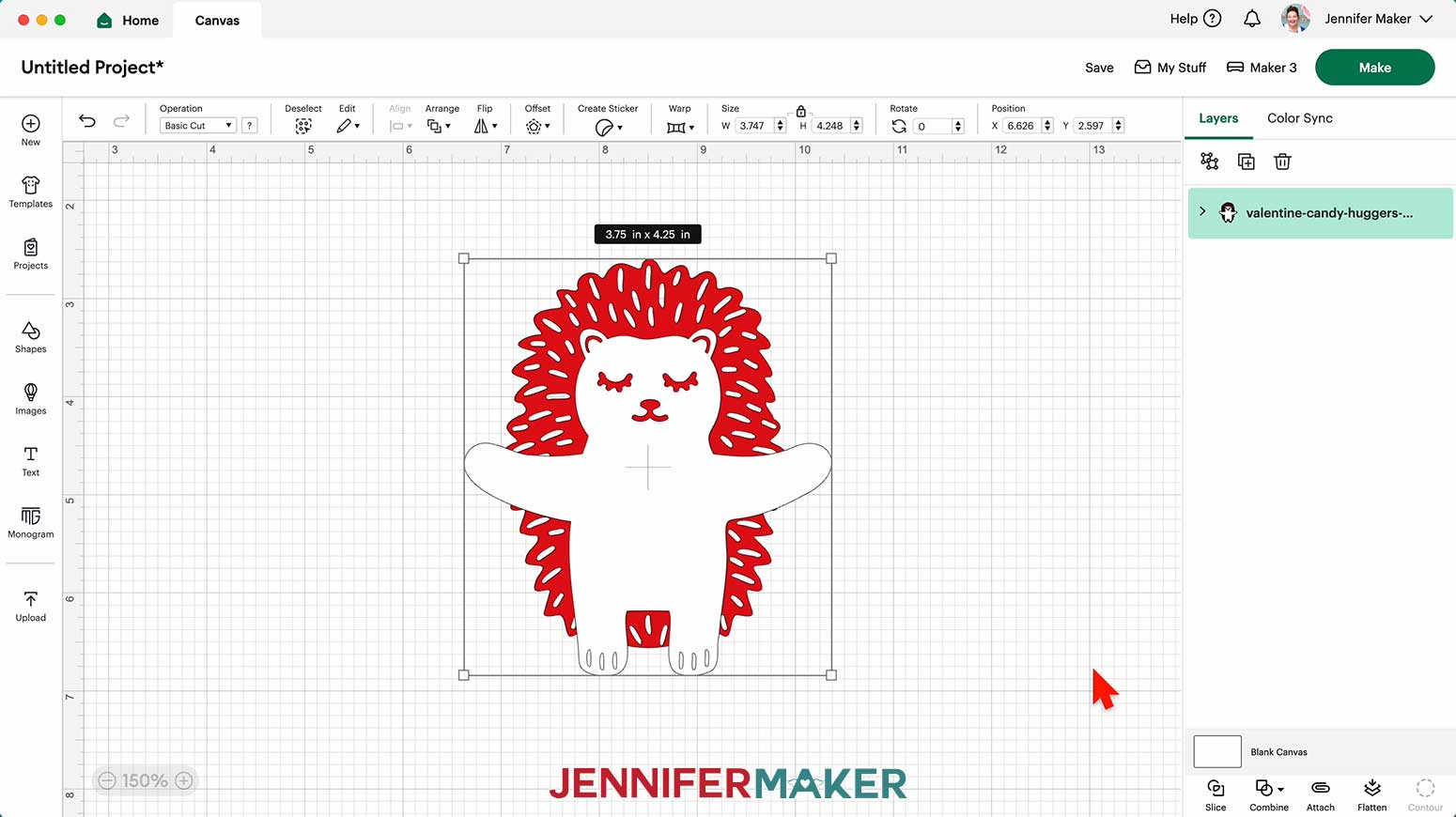Zoom in with the plus button

[x=184, y=780]
